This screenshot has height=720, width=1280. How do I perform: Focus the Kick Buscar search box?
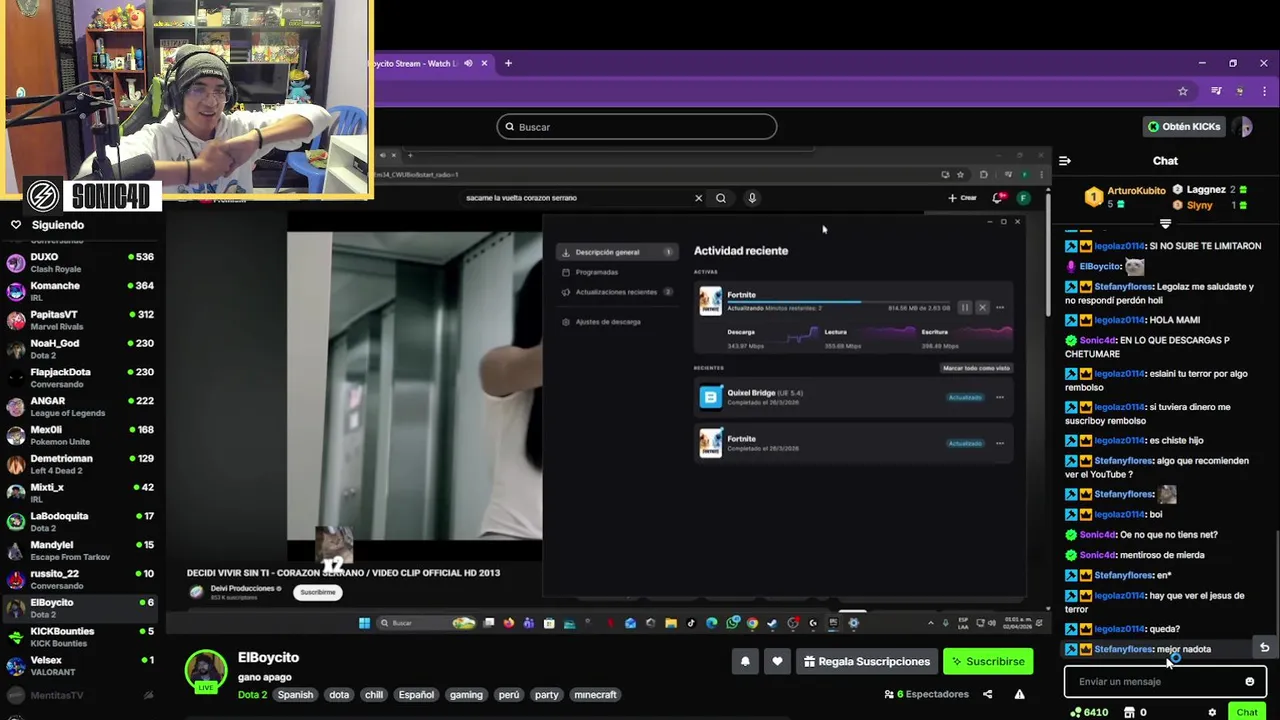[637, 127]
